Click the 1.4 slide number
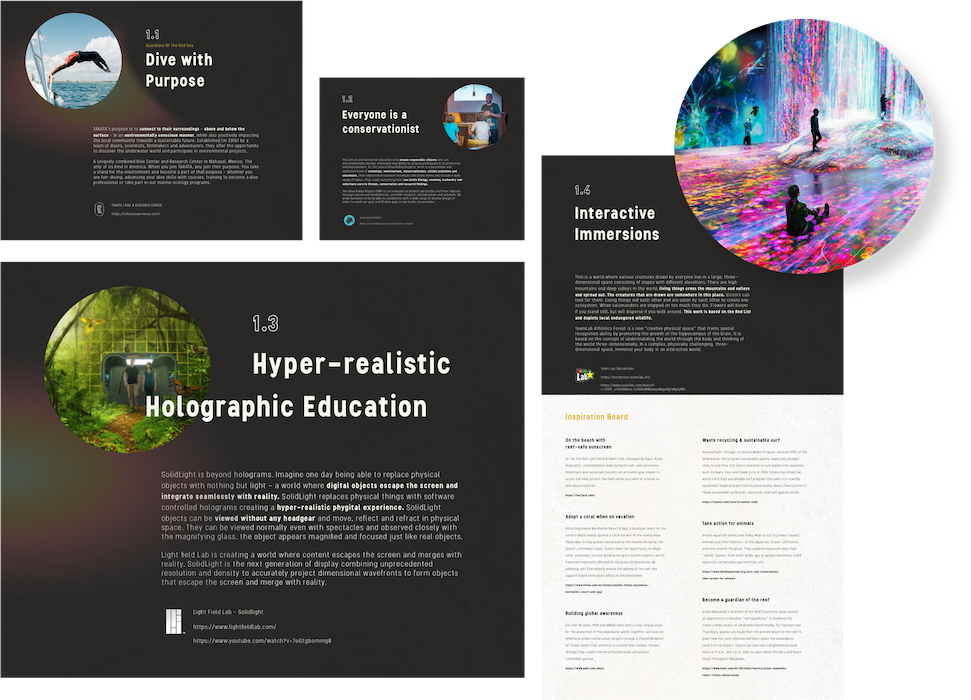 coord(581,190)
